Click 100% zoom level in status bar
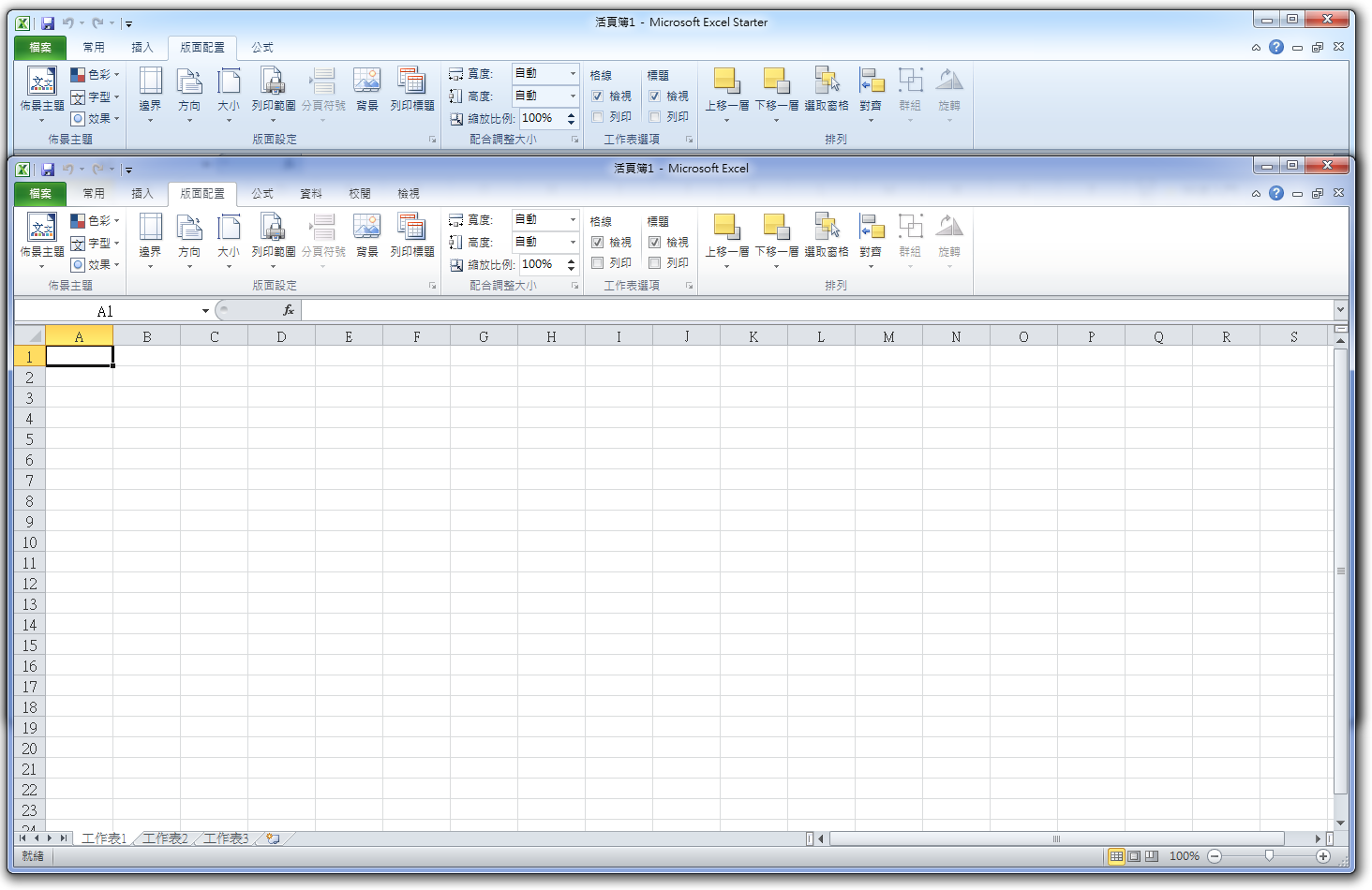 (1185, 855)
